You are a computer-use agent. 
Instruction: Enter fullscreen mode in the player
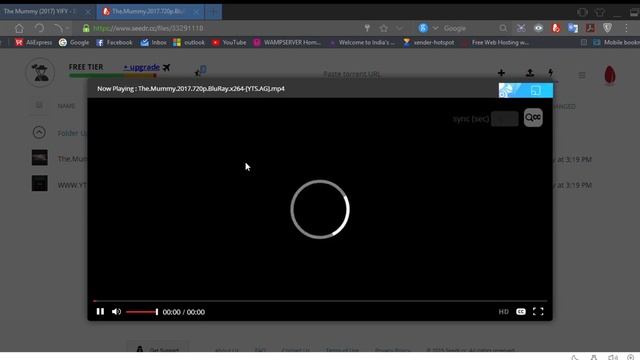(x=538, y=311)
